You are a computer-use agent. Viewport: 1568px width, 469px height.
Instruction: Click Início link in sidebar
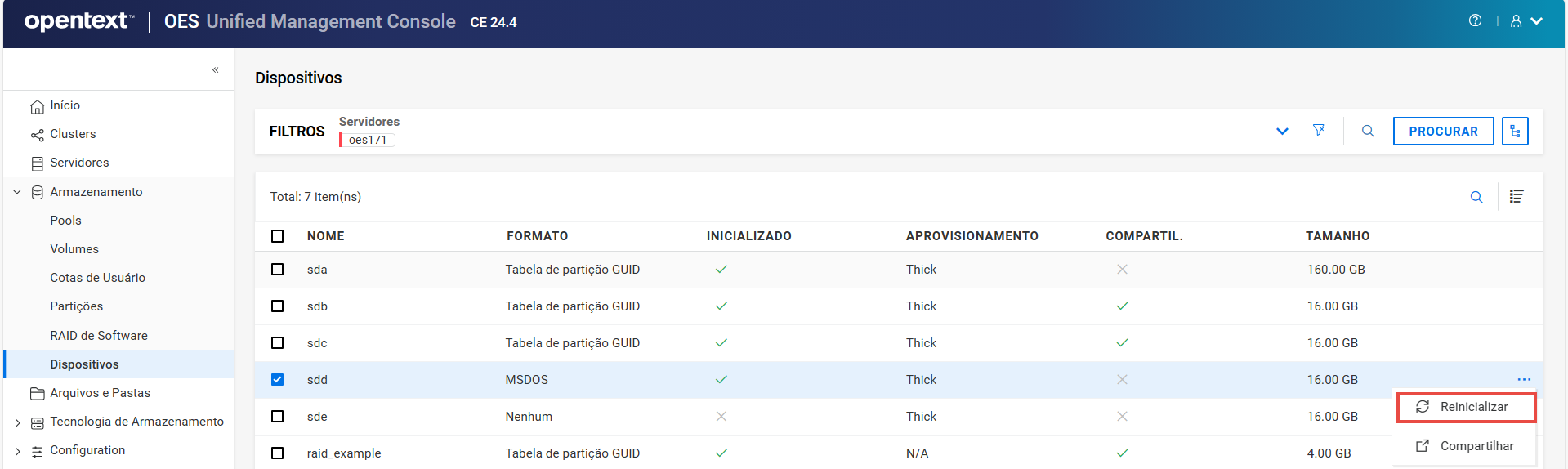(x=65, y=105)
